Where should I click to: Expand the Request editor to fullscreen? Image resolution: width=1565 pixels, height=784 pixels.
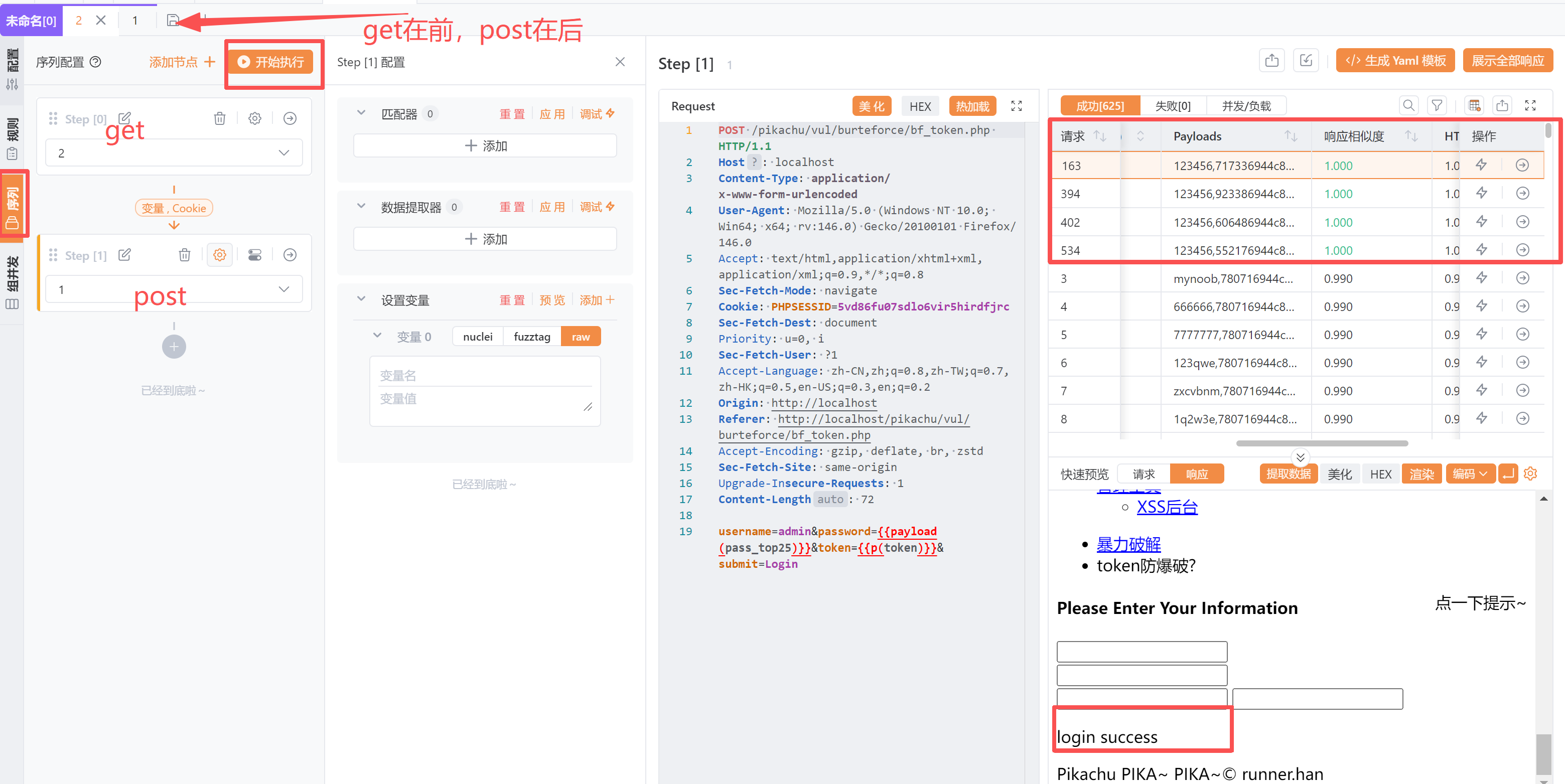pos(1016,106)
